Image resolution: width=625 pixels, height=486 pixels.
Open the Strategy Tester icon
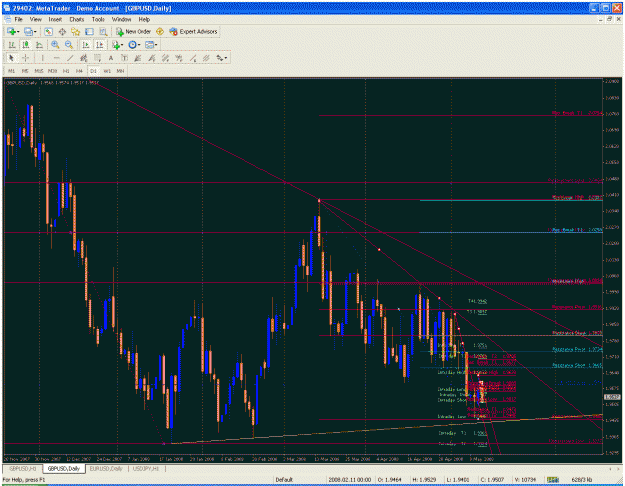point(103,31)
